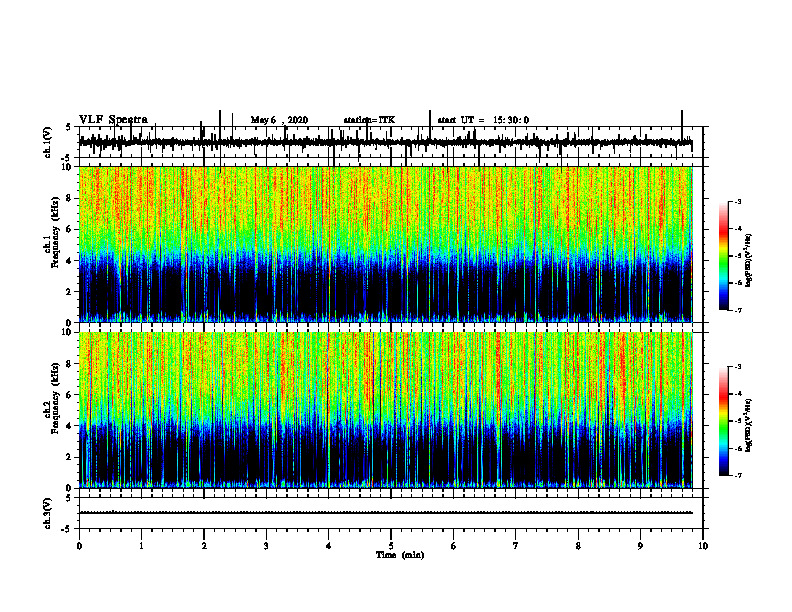Click the lower colorbar 'log(PSD)' label
This screenshot has width=792, height=612.
point(749,425)
